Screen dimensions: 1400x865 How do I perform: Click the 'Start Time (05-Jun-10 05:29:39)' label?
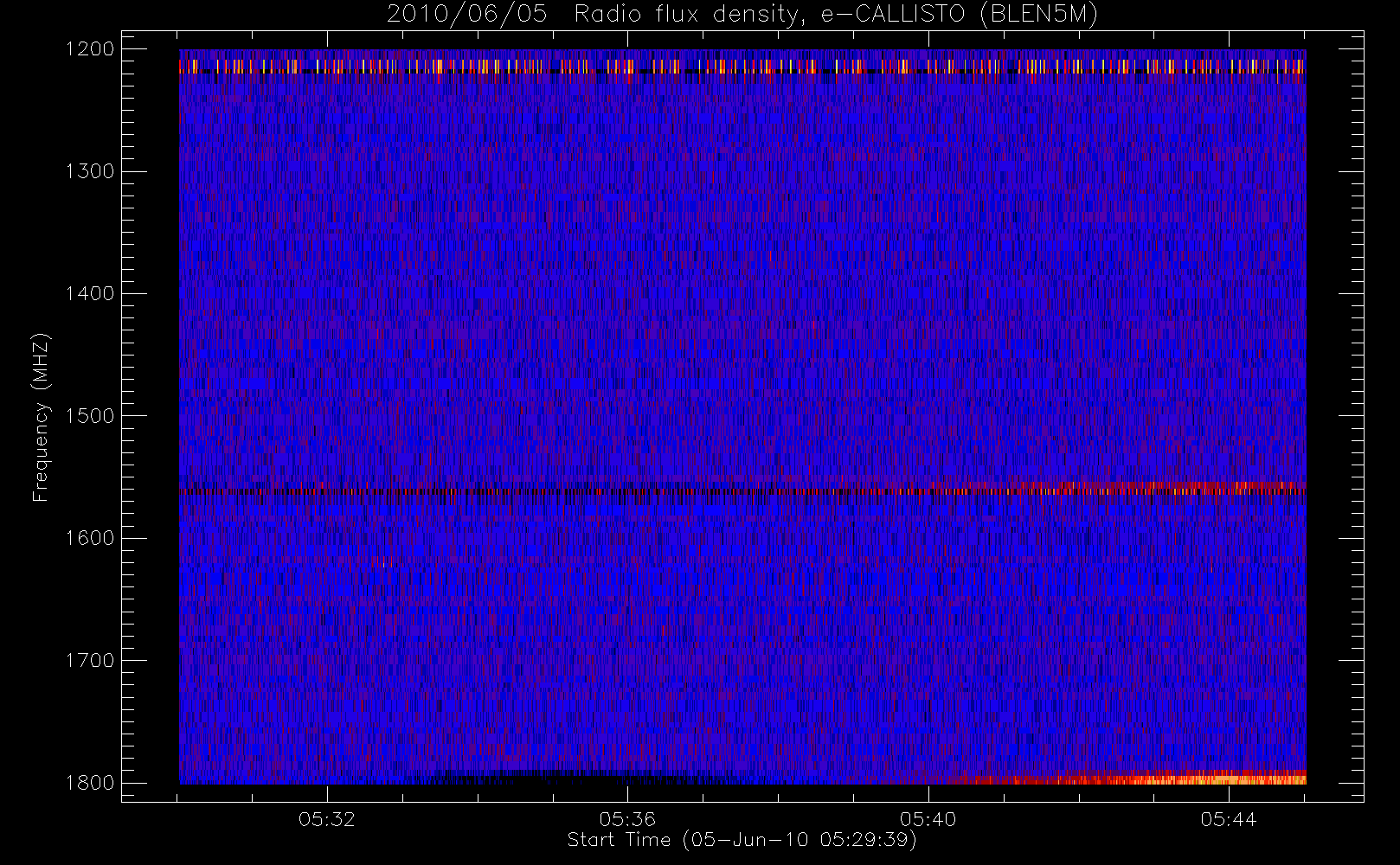pyautogui.click(x=742, y=840)
